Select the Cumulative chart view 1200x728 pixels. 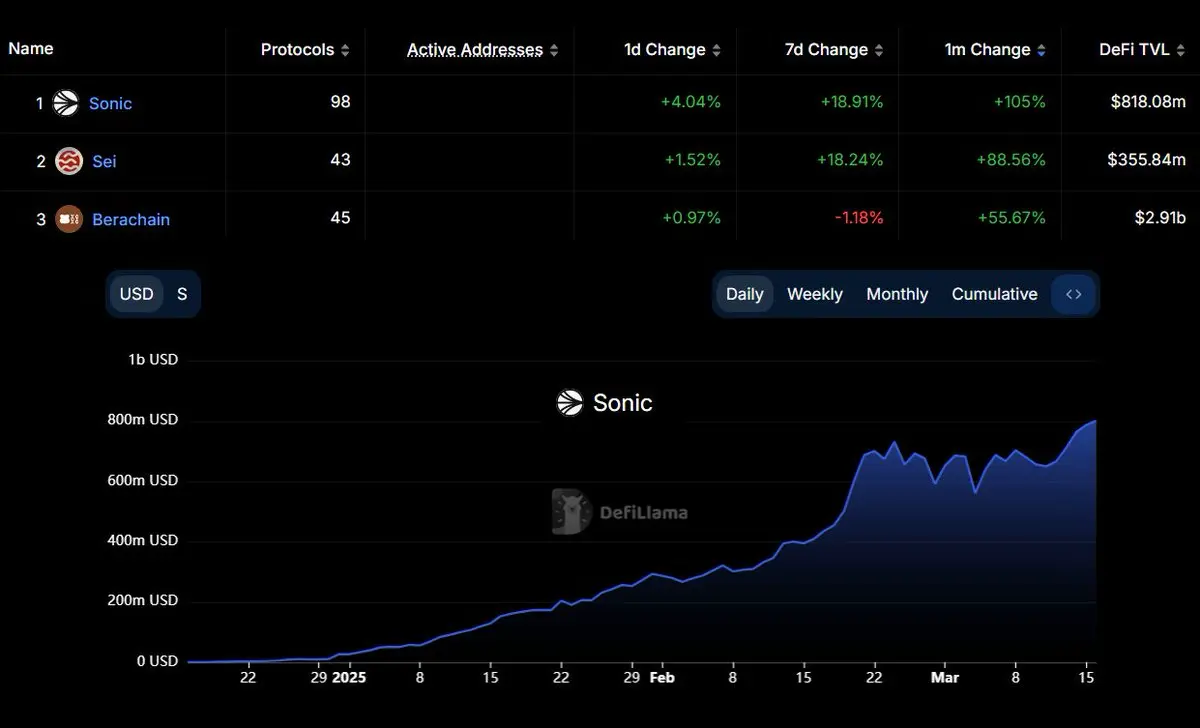(x=994, y=294)
